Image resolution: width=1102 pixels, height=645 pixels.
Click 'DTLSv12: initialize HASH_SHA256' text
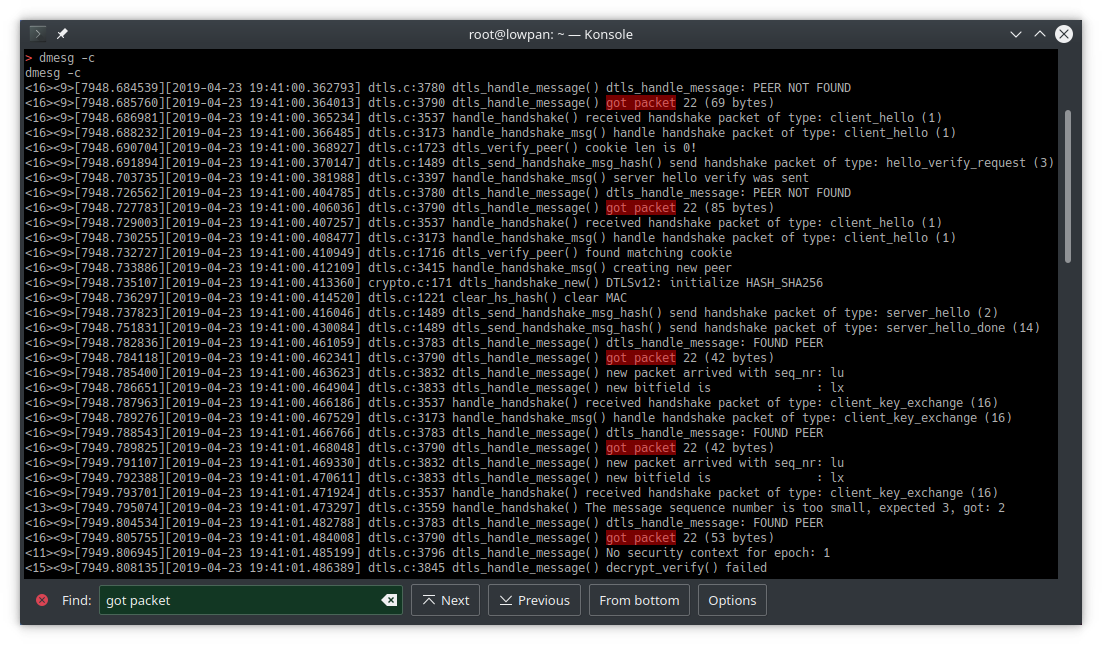point(714,283)
